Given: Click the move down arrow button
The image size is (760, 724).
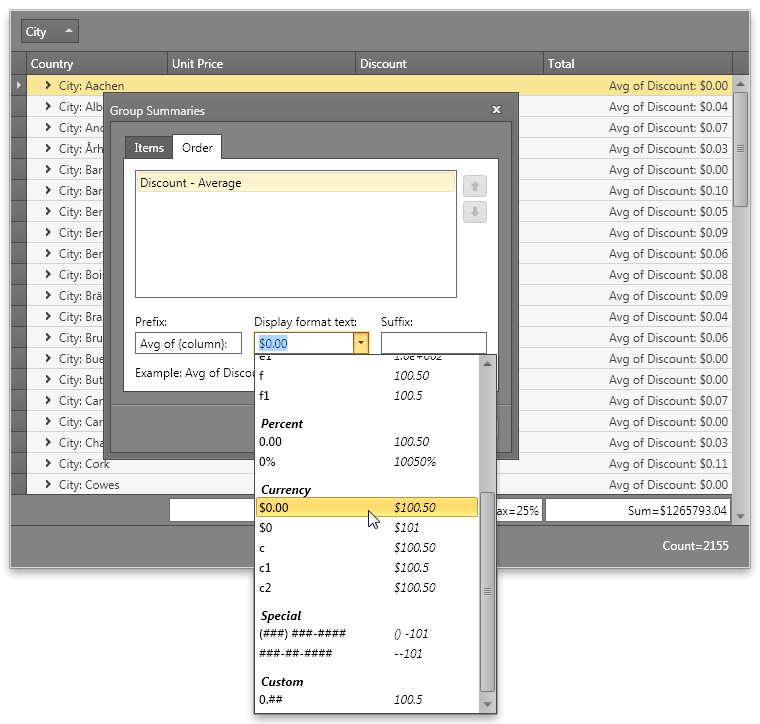Looking at the screenshot, I should [475, 212].
